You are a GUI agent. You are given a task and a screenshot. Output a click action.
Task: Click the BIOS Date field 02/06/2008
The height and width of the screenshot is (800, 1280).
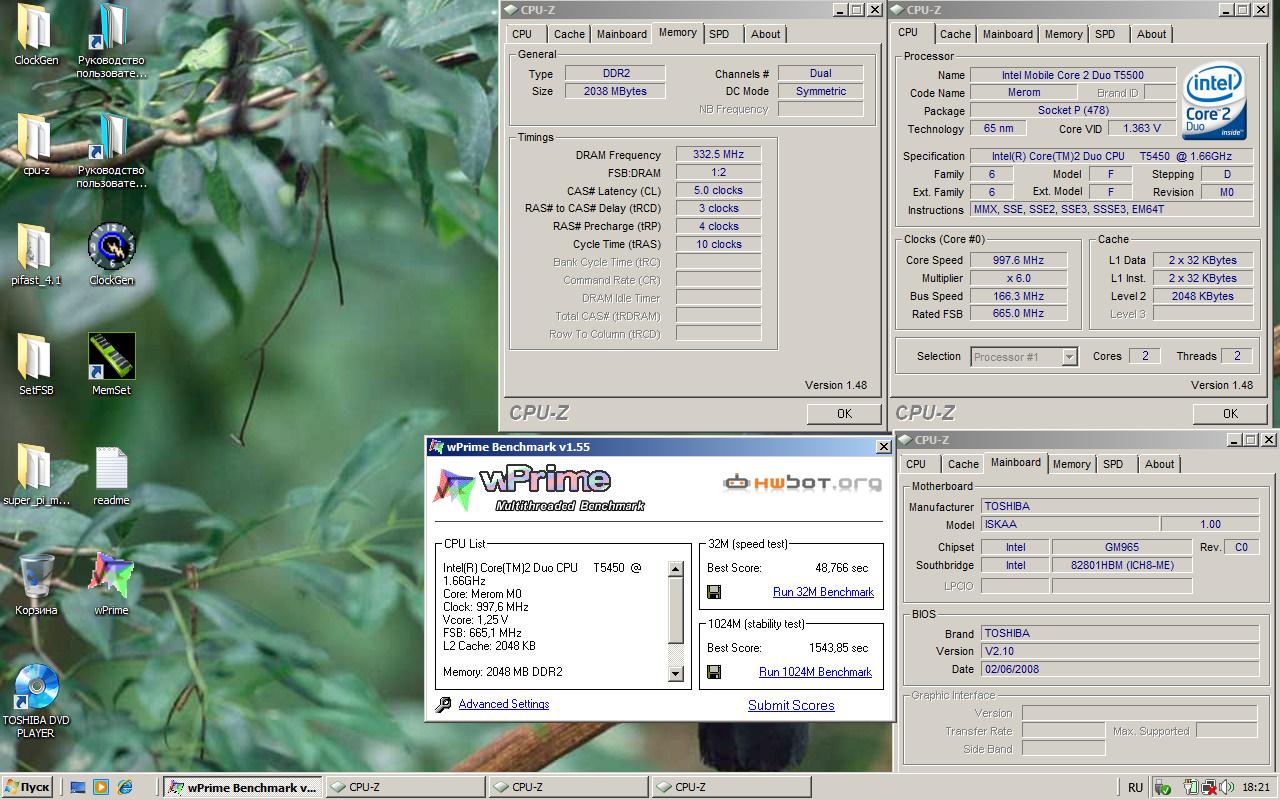coord(1119,669)
